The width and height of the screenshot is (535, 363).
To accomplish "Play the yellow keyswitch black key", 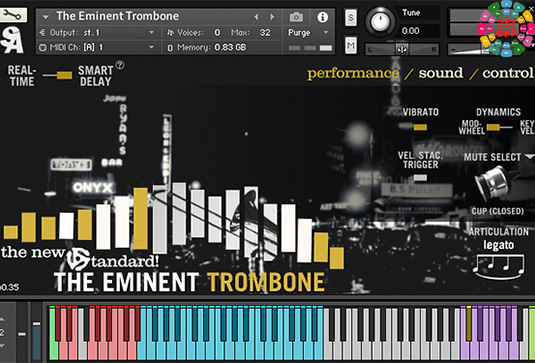I will (469, 324).
